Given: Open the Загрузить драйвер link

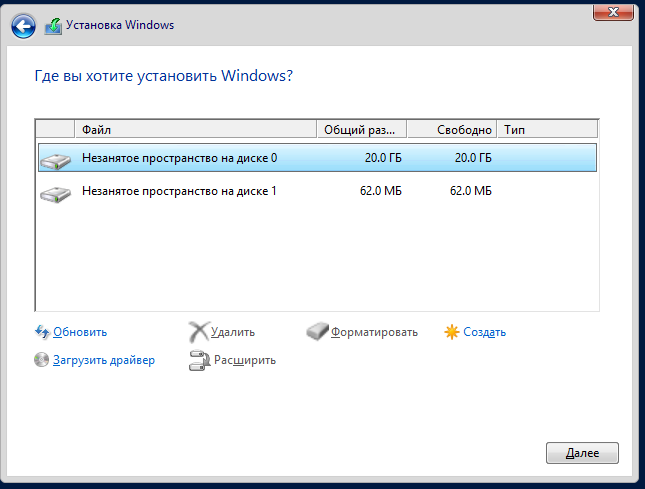Looking at the screenshot, I should pyautogui.click(x=104, y=360).
